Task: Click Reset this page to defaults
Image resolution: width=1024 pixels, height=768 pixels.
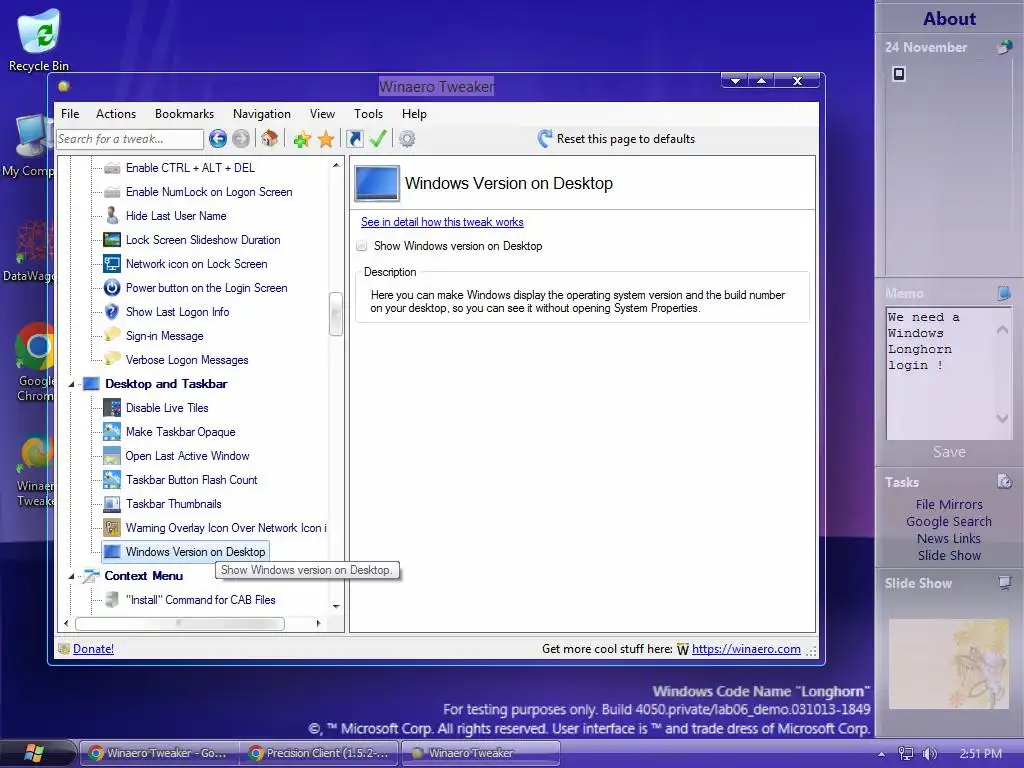Action: click(x=616, y=138)
